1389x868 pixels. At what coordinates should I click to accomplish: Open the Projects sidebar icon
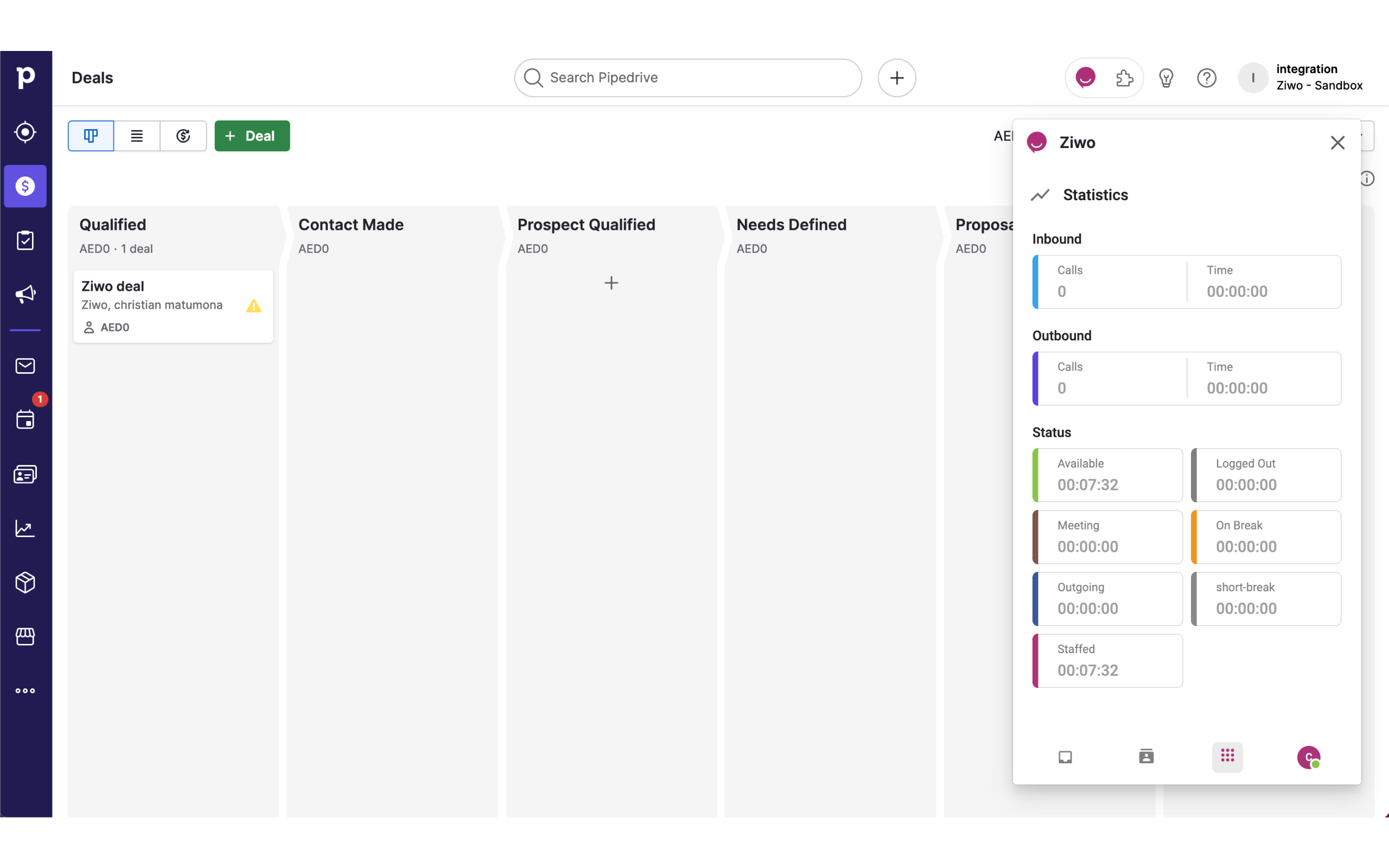26,240
